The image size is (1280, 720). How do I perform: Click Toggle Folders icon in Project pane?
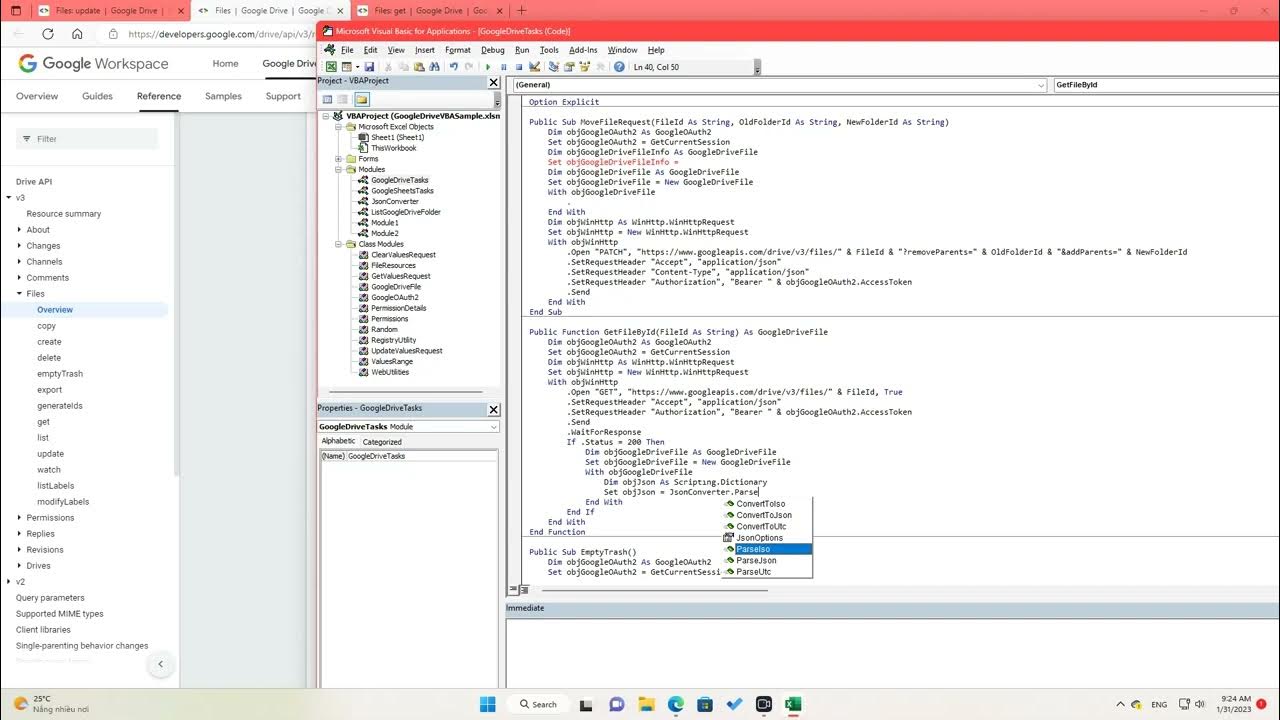click(362, 99)
